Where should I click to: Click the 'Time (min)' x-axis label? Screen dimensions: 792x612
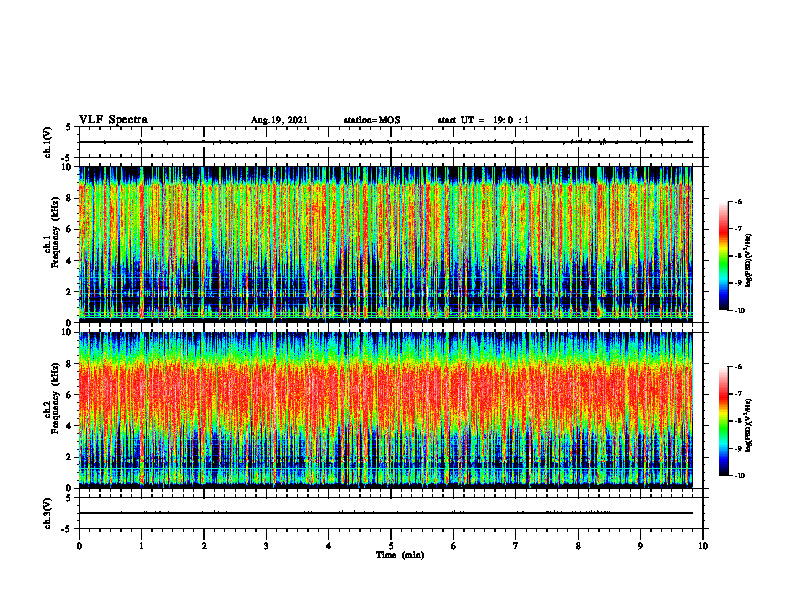tap(400, 555)
